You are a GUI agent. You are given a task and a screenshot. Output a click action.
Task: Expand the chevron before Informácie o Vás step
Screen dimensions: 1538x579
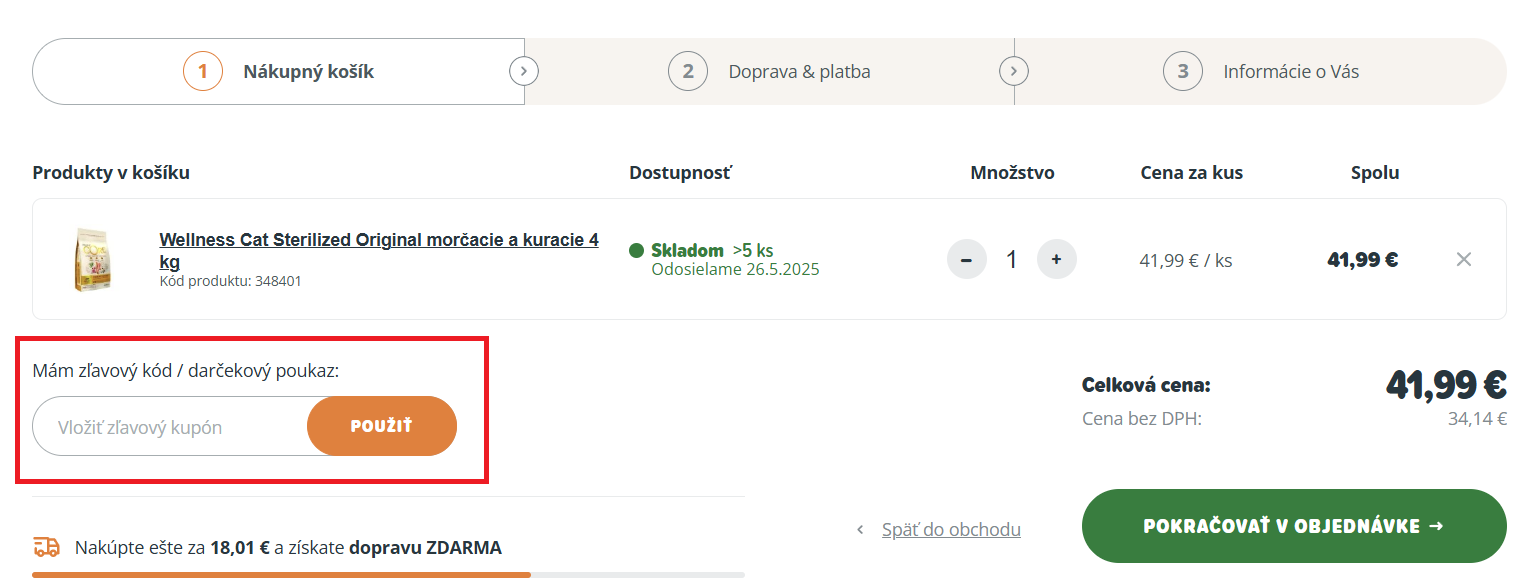(x=1014, y=71)
